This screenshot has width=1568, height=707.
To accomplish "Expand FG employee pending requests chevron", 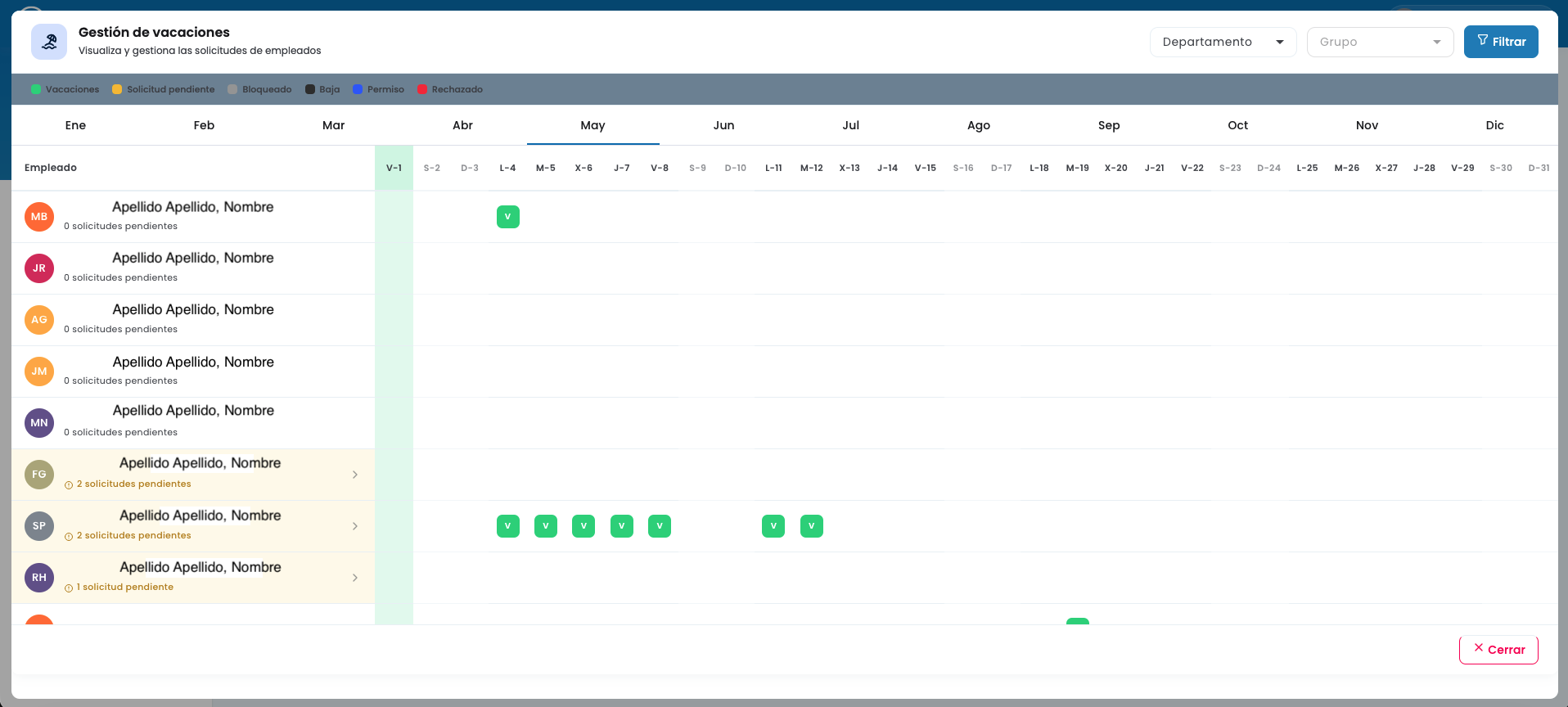I will click(x=355, y=475).
